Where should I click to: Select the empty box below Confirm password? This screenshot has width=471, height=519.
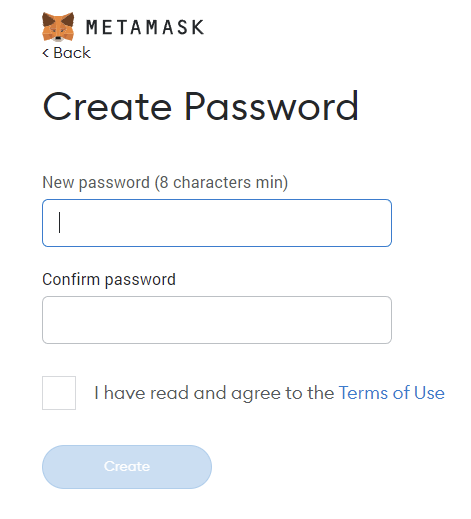[217, 320]
